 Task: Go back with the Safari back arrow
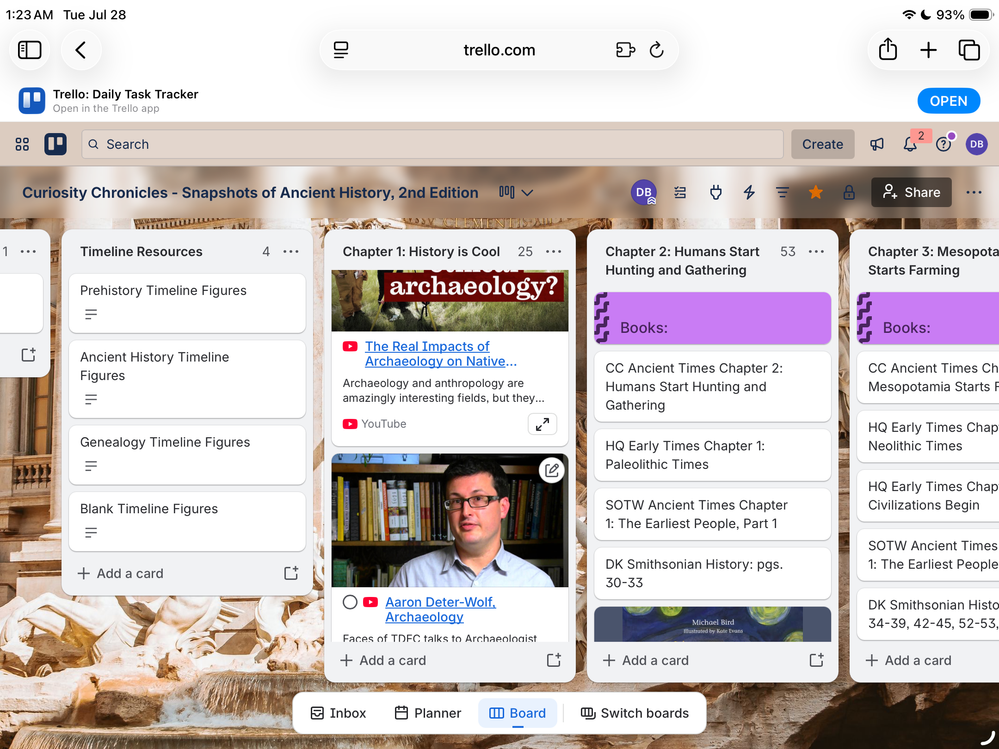click(81, 50)
